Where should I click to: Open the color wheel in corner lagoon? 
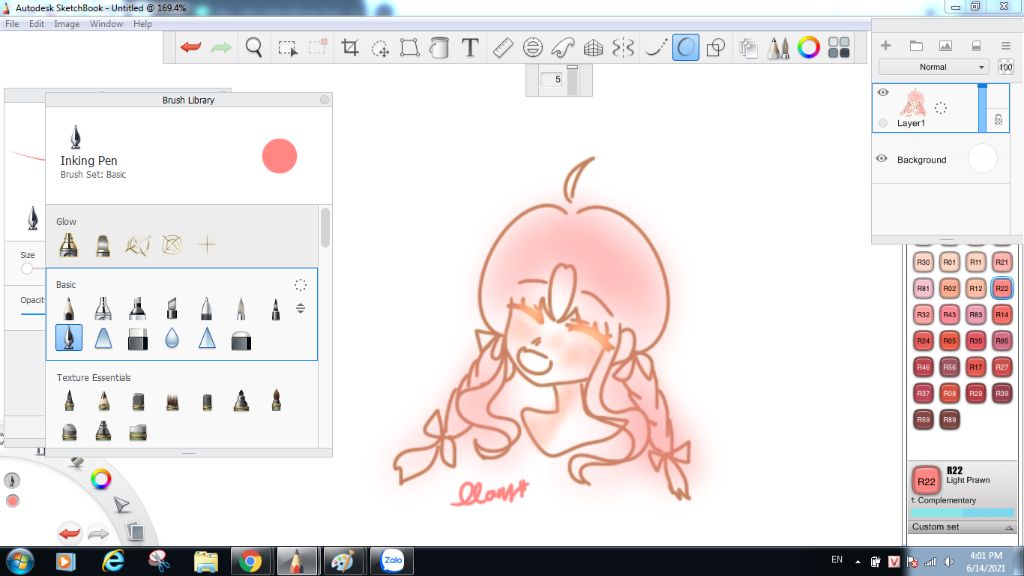(101, 479)
